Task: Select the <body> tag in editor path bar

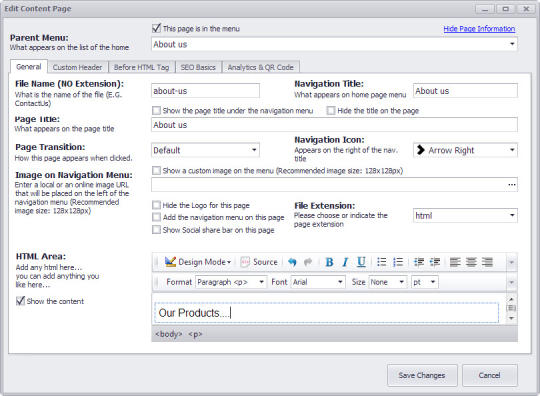Action: [x=168, y=334]
